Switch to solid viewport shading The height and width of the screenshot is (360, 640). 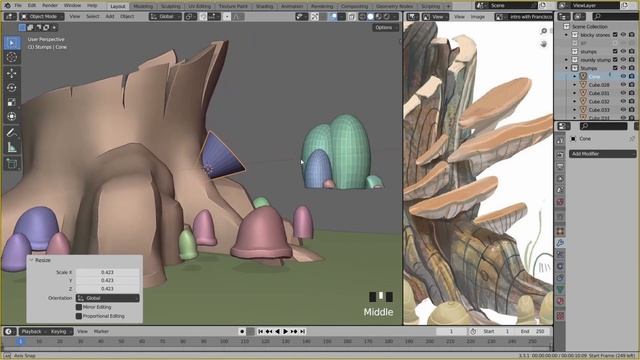tap(370, 17)
